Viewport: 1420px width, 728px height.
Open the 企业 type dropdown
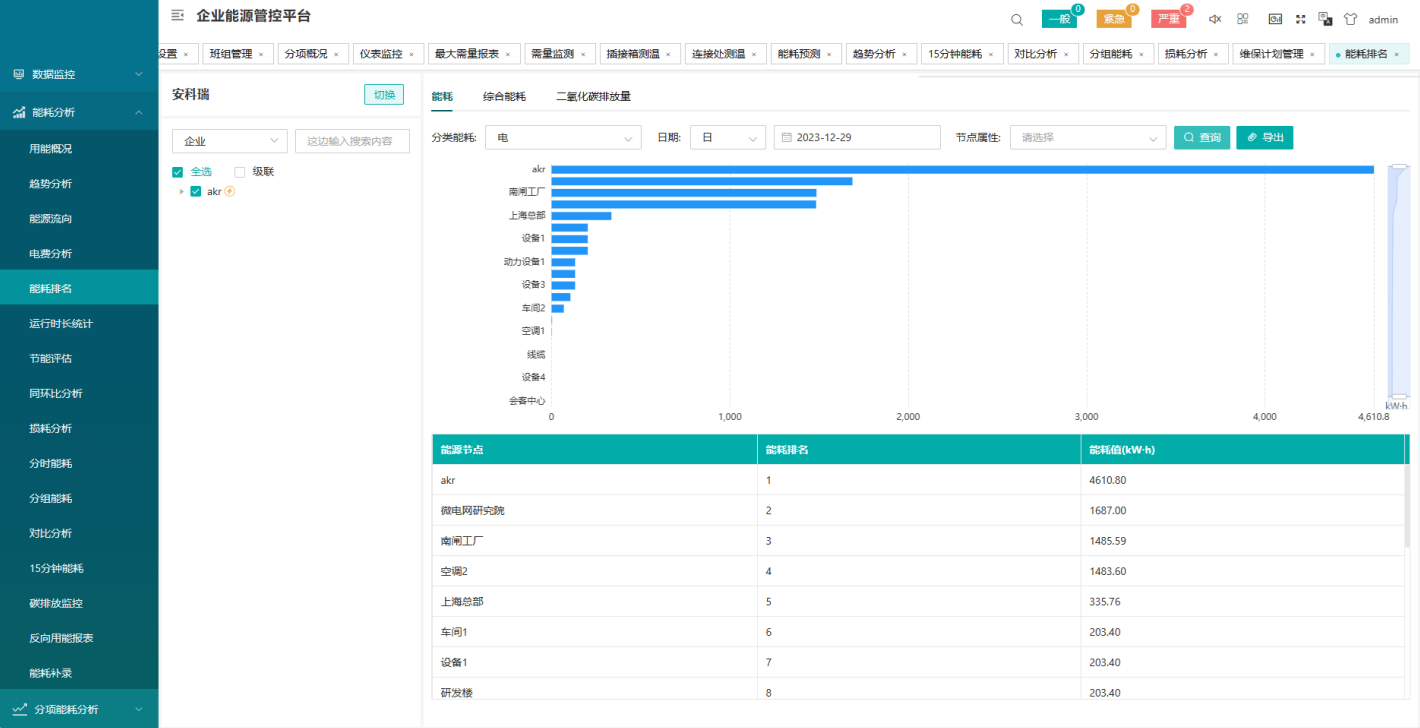229,141
